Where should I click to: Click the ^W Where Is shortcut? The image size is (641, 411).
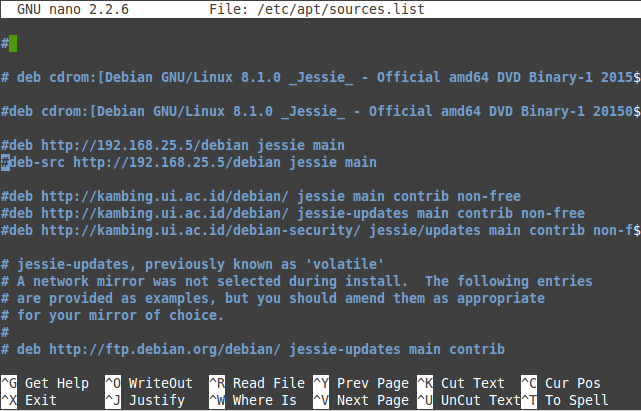(x=253, y=400)
